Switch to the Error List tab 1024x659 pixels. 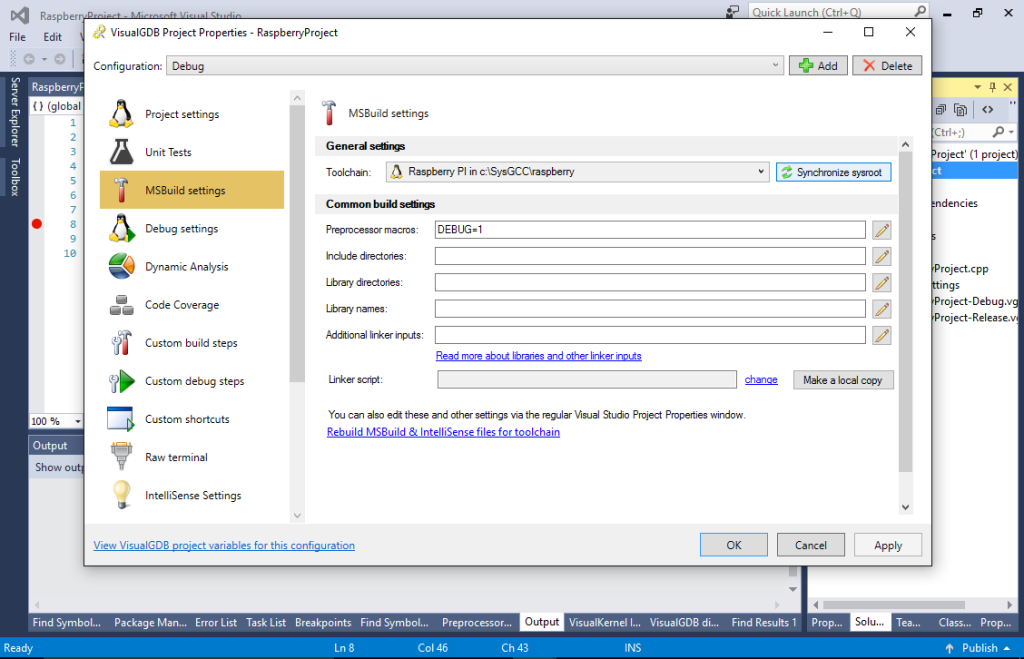[x=216, y=622]
